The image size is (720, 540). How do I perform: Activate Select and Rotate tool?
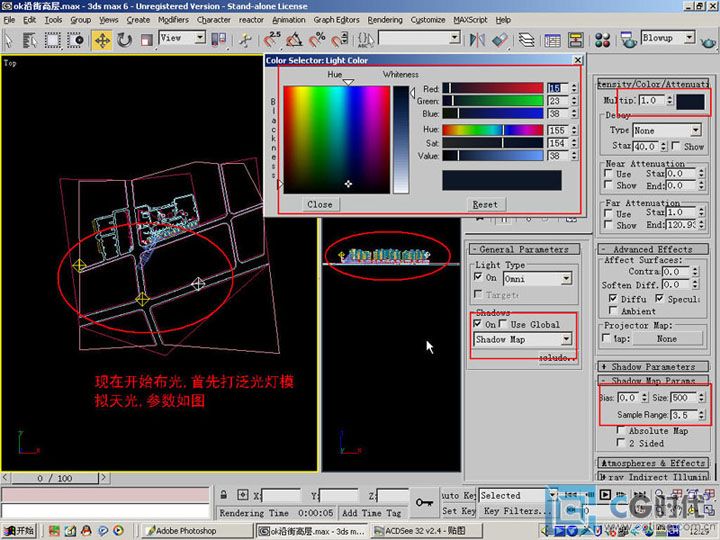[124, 40]
